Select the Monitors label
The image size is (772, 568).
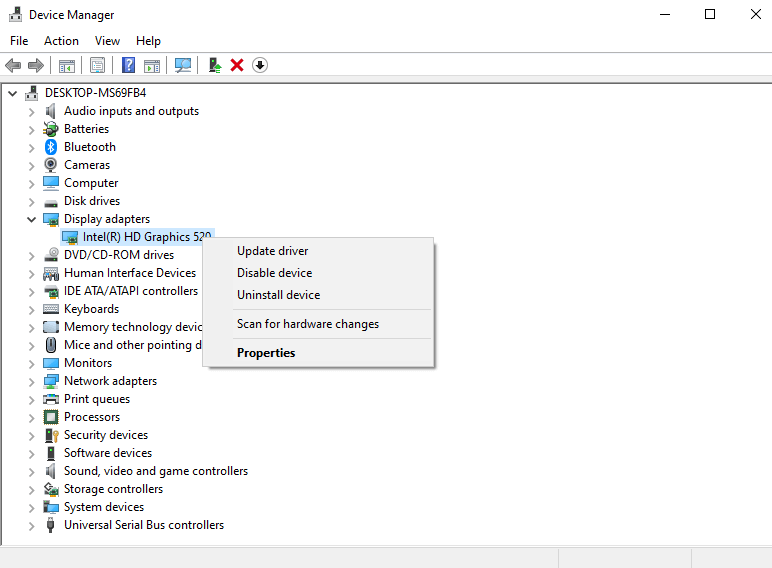tap(88, 363)
